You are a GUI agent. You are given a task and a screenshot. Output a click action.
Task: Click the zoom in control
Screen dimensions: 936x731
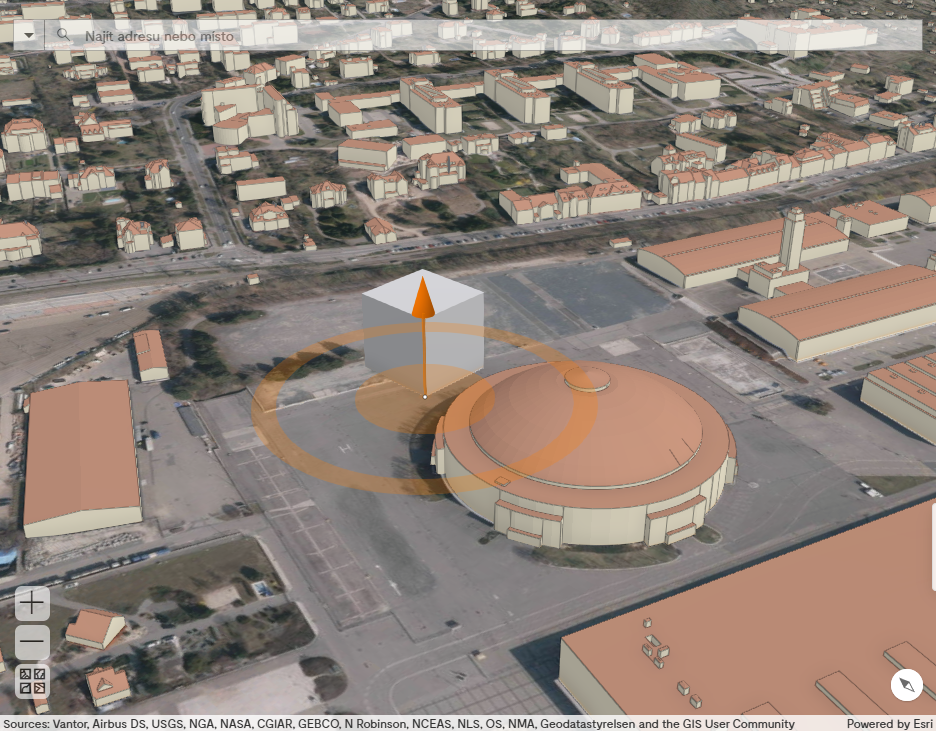(31, 603)
